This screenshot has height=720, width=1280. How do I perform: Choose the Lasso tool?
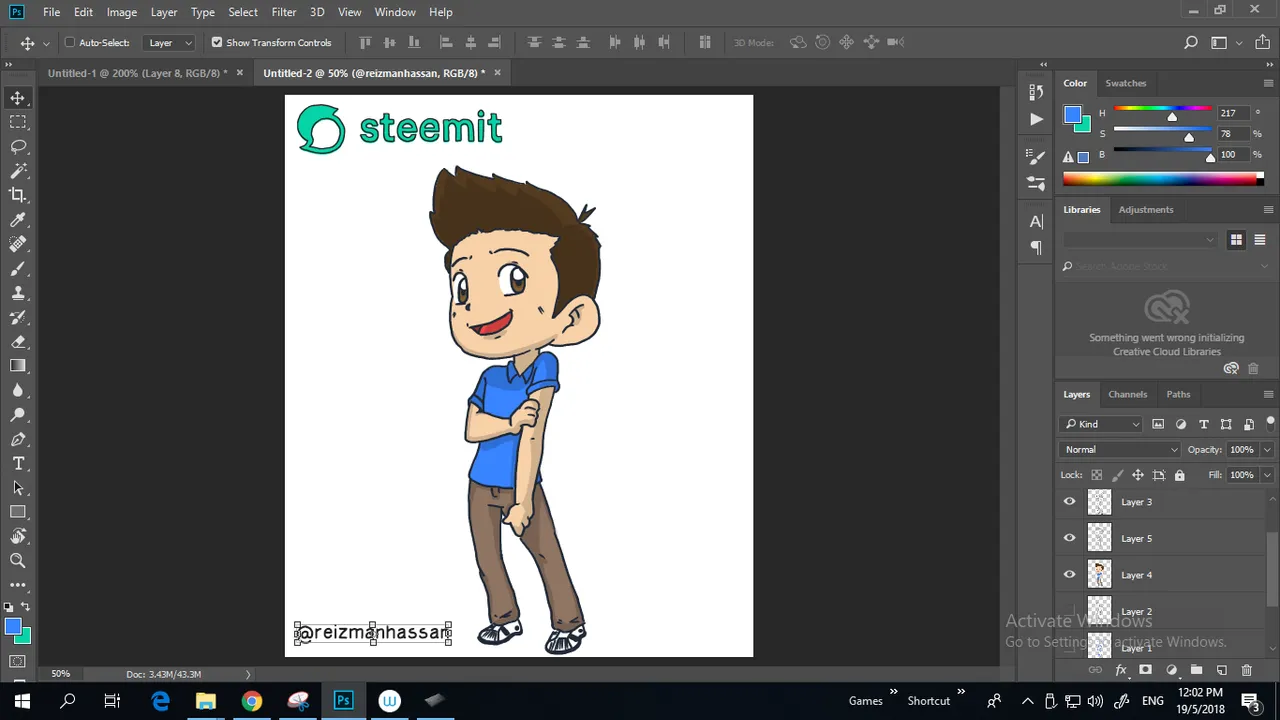point(18,146)
